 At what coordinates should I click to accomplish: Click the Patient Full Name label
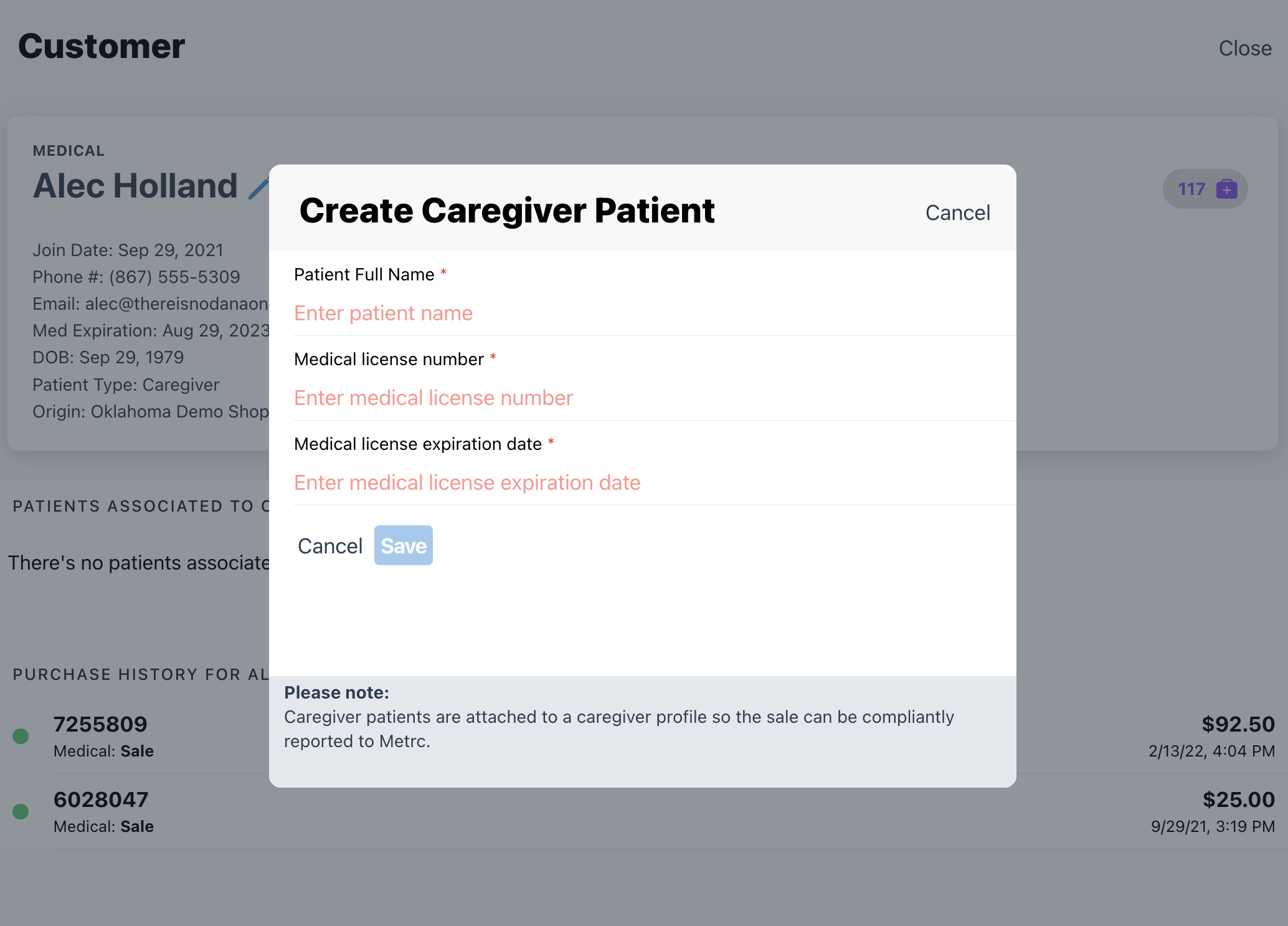tap(364, 275)
